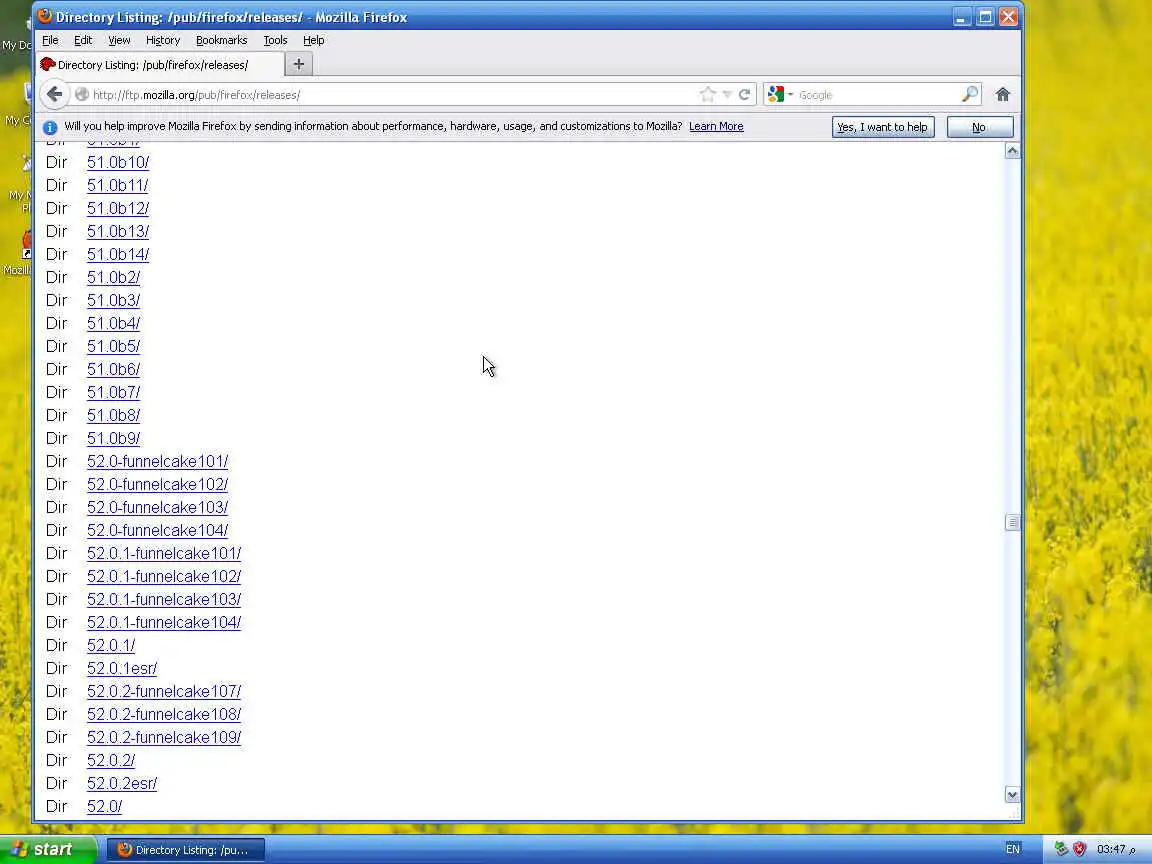This screenshot has height=864, width=1152.
Task: Open the 51.0b8/ directory link
Action: pyautogui.click(x=113, y=415)
